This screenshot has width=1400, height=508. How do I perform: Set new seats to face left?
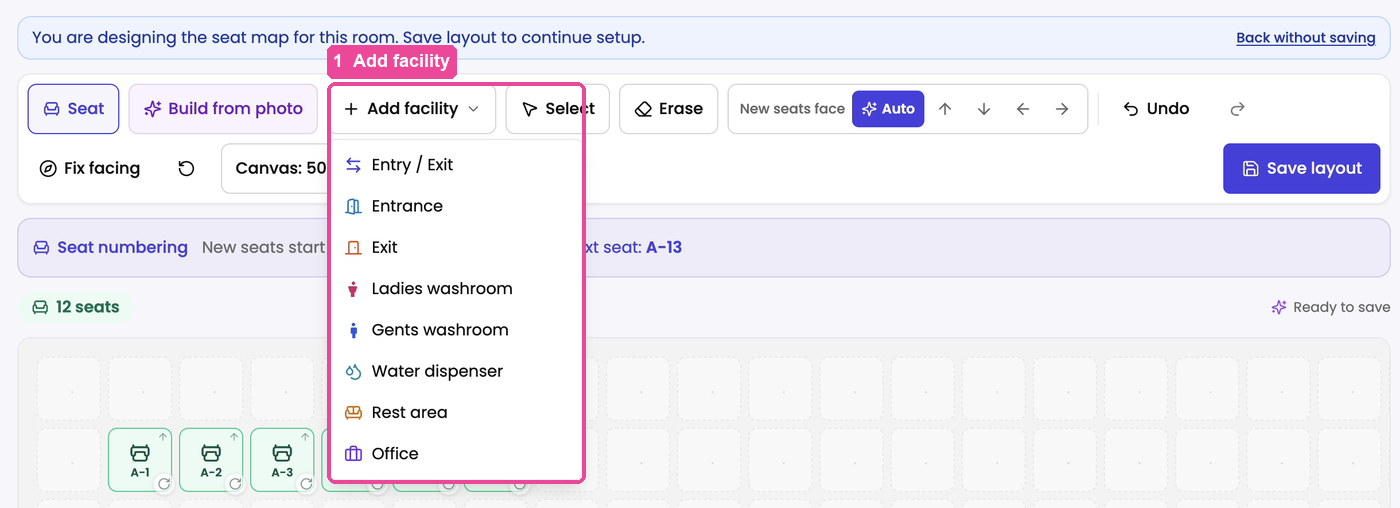pyautogui.click(x=1023, y=109)
